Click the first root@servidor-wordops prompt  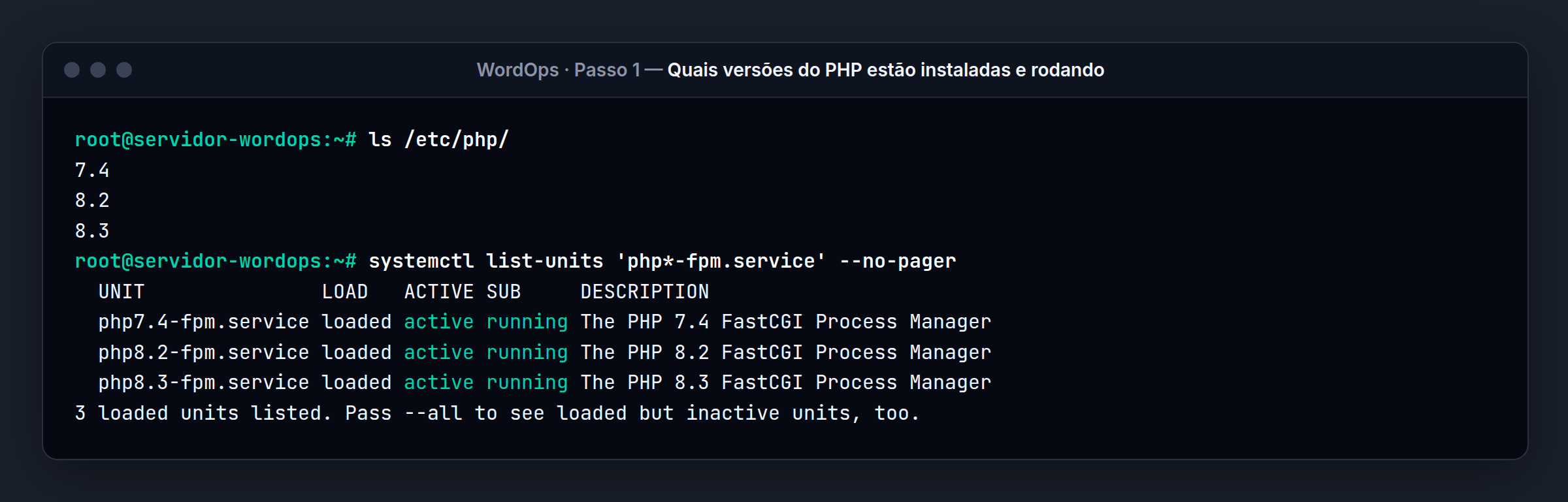click(x=216, y=140)
